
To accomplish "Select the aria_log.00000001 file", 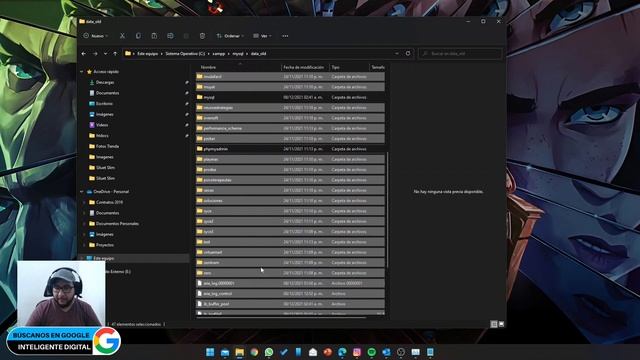I will (x=290, y=283).
